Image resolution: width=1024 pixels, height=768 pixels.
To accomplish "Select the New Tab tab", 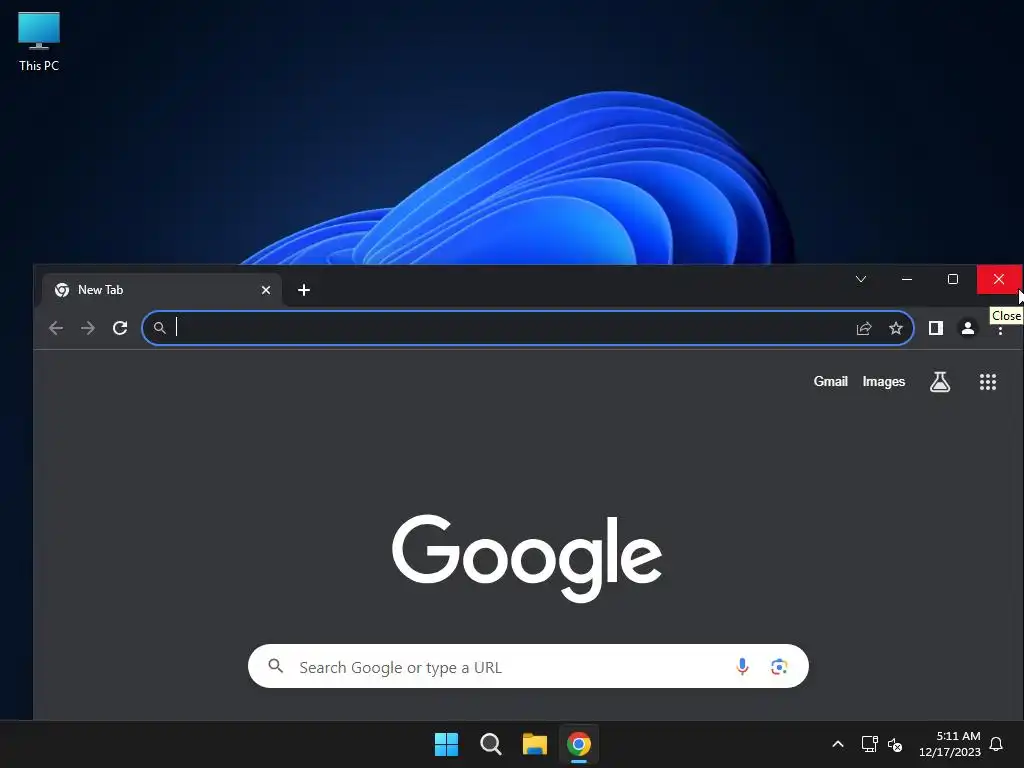I will tap(162, 290).
